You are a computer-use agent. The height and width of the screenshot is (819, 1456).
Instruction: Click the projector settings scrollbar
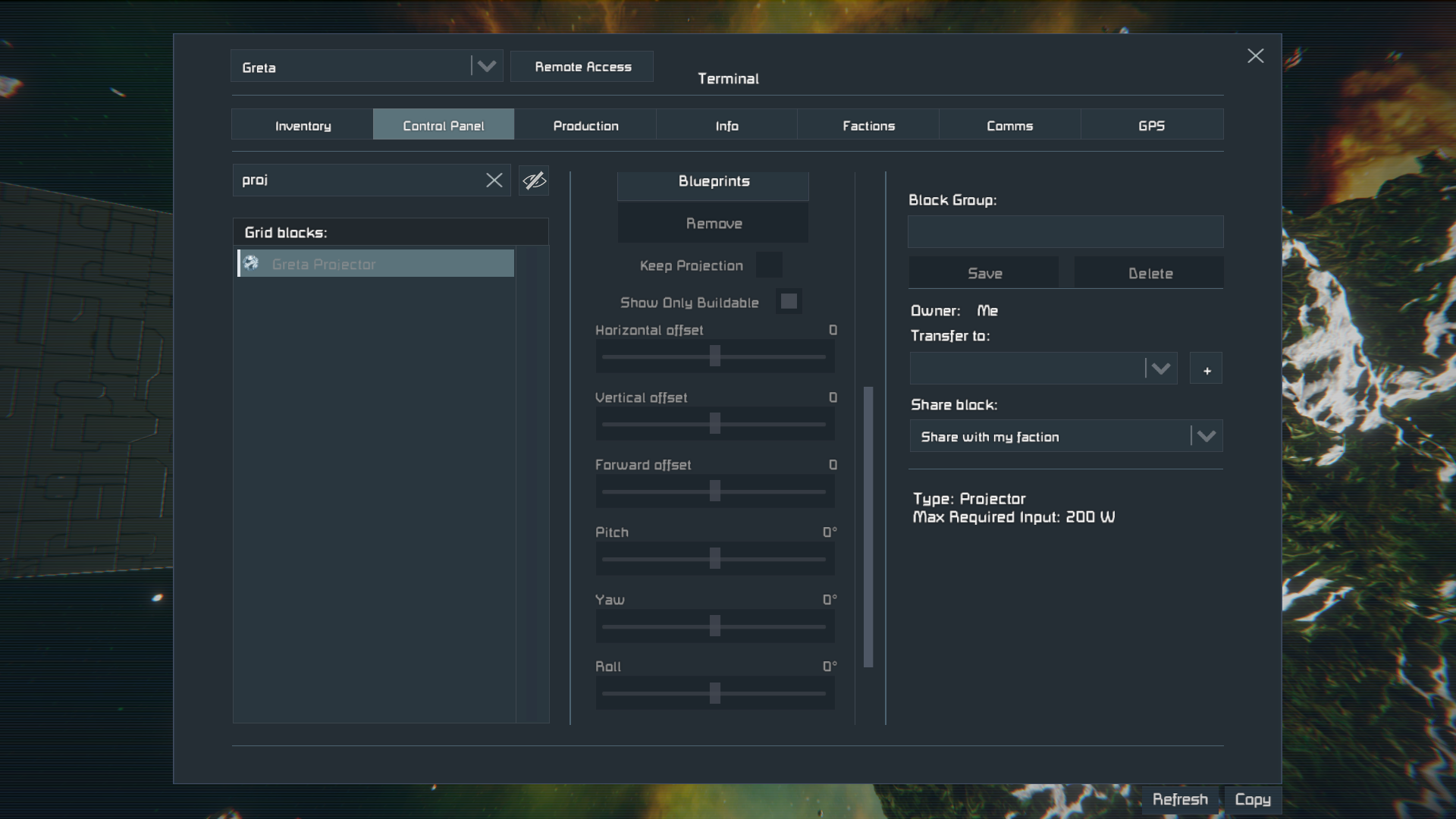pyautogui.click(x=868, y=526)
